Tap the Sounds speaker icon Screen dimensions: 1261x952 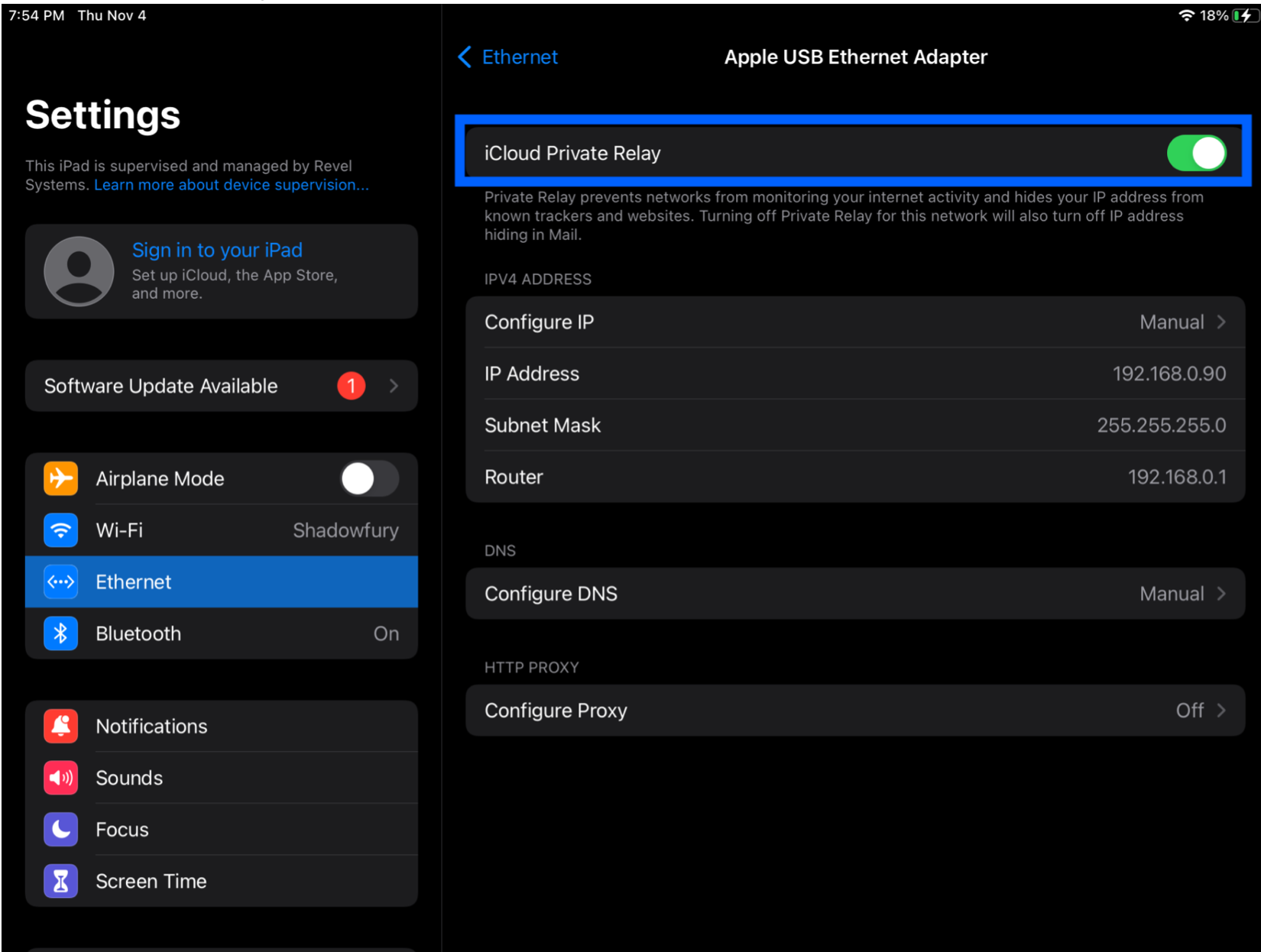[x=60, y=778]
